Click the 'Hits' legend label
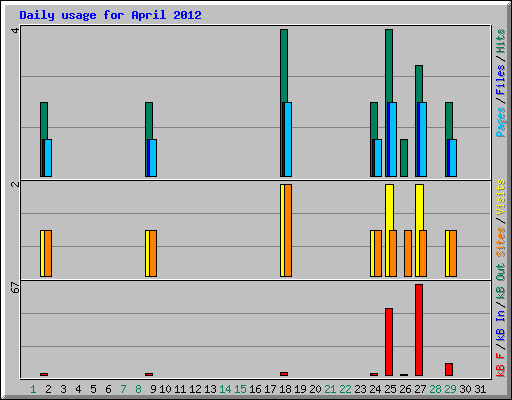This screenshot has width=512, height=400. pos(501,41)
